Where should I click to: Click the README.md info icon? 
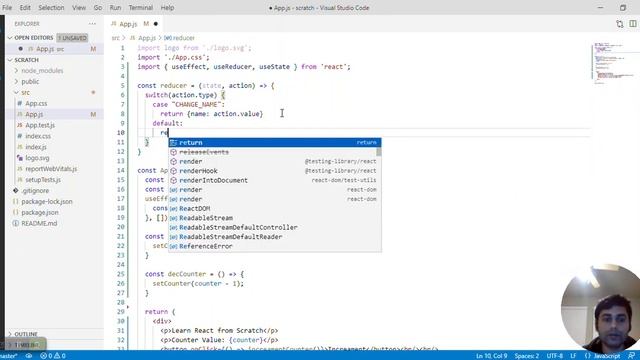[16, 223]
